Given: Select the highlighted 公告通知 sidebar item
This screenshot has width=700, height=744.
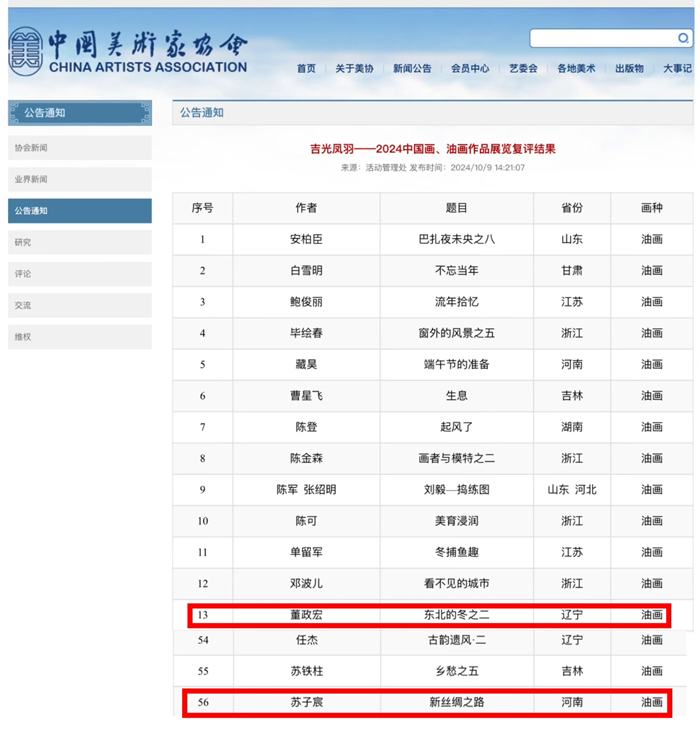Looking at the screenshot, I should coord(80,211).
